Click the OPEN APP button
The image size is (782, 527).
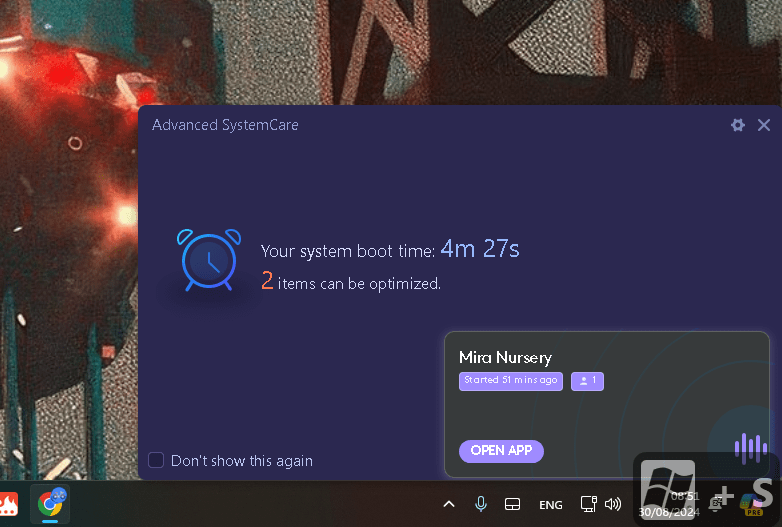pyautogui.click(x=501, y=451)
